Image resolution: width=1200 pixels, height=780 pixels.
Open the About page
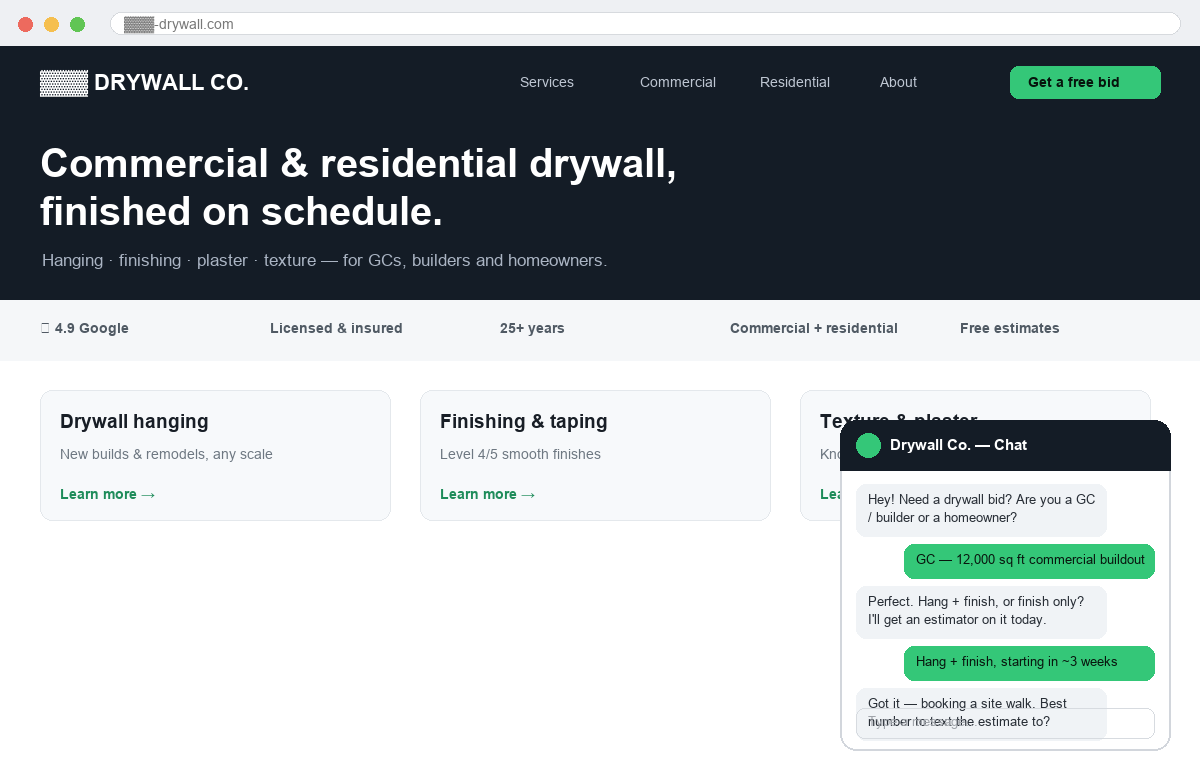pos(898,82)
